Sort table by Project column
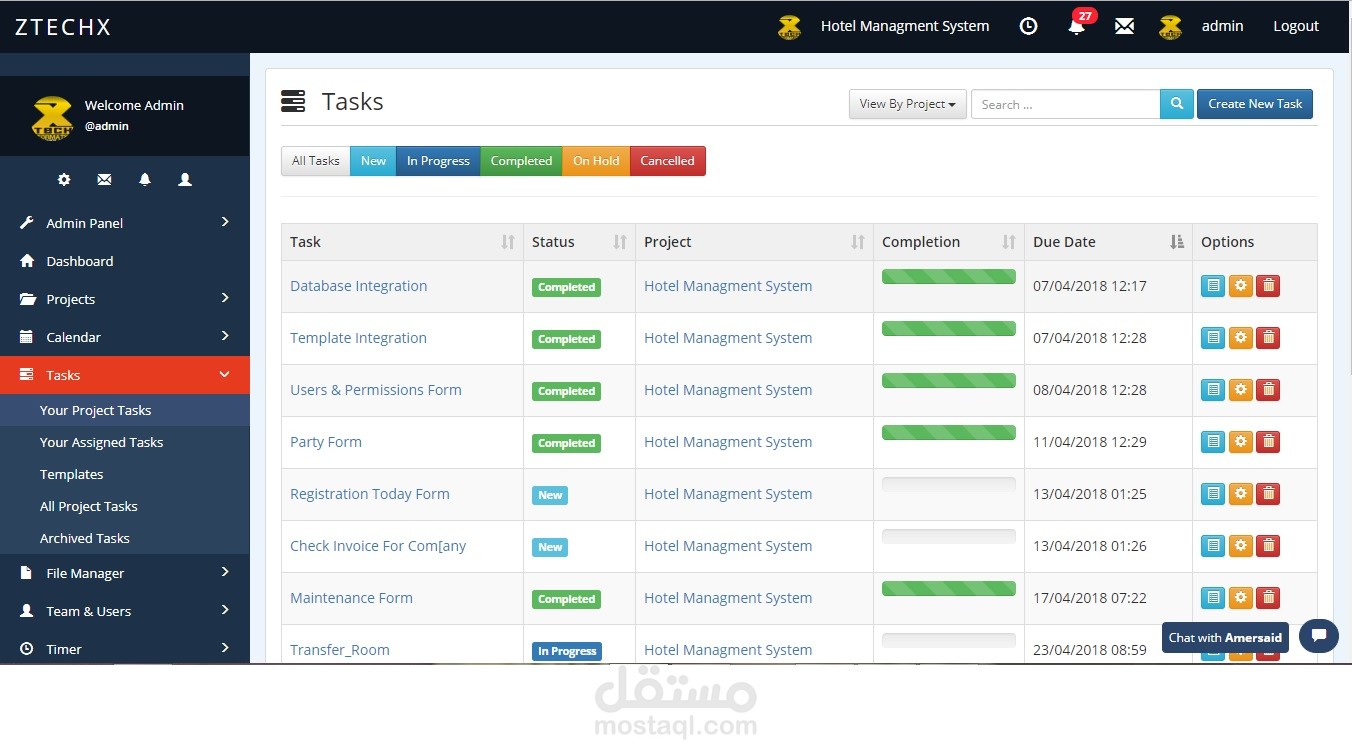1352x755 pixels. [755, 242]
